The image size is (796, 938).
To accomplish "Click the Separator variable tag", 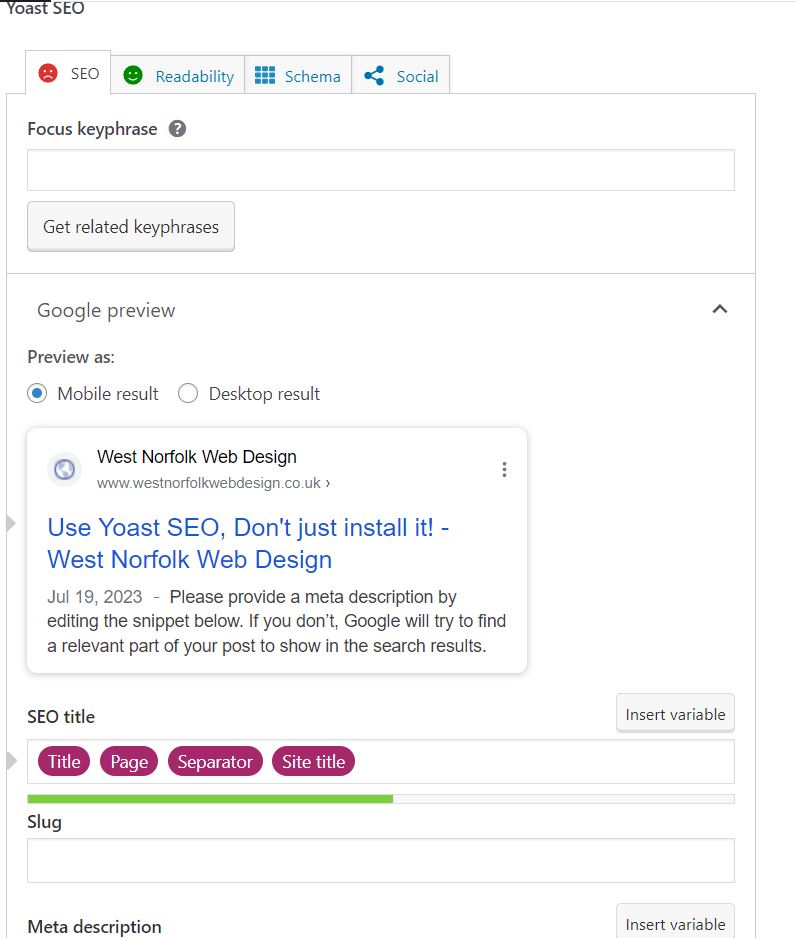I will tap(215, 761).
